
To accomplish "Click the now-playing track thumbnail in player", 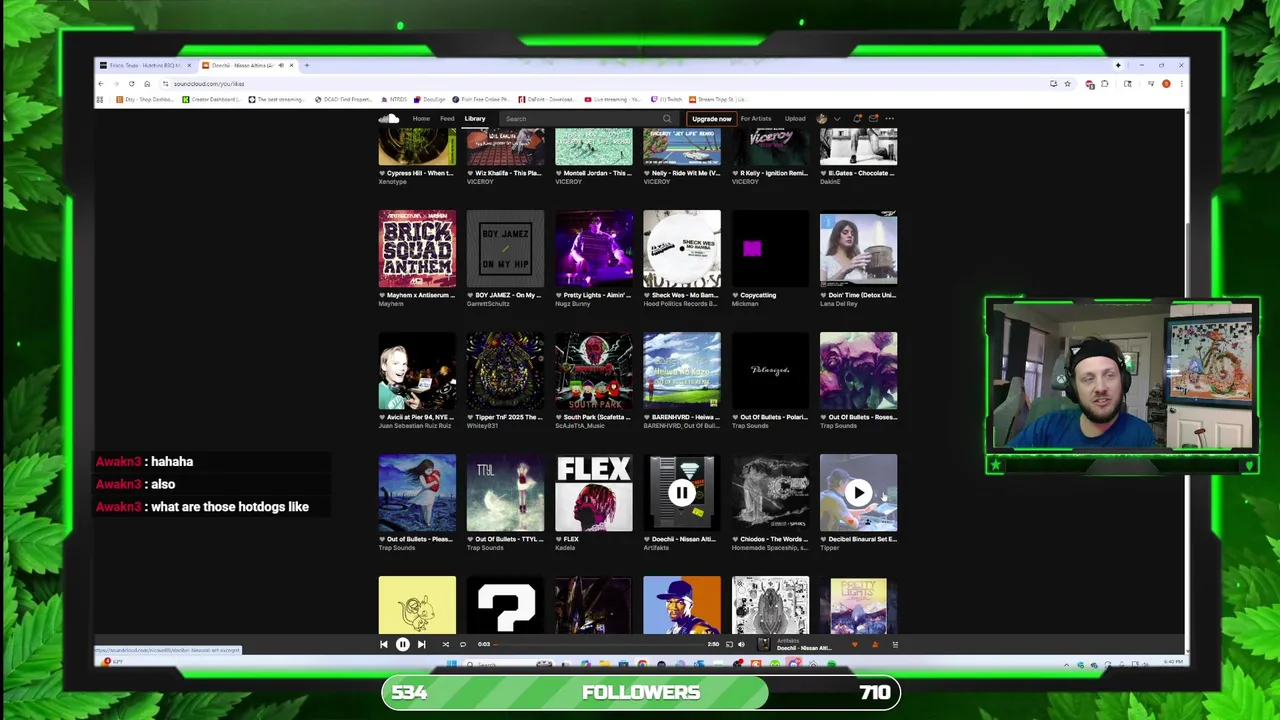I will (763, 644).
